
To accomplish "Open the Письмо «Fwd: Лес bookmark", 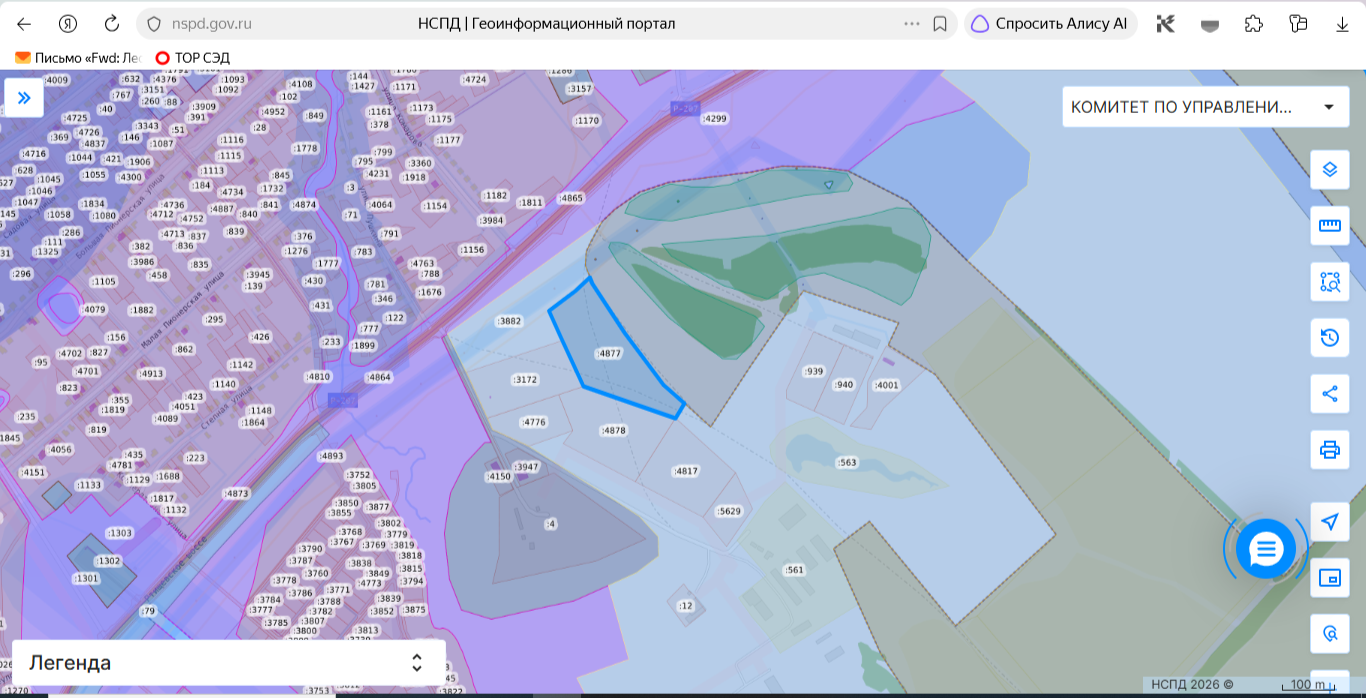I will (x=78, y=58).
